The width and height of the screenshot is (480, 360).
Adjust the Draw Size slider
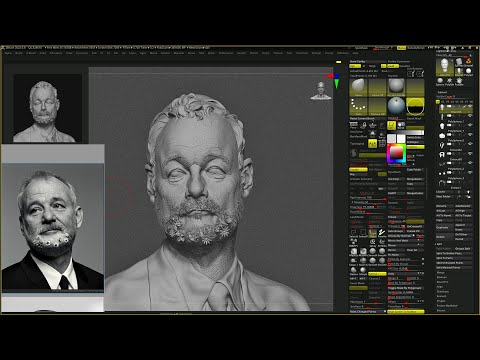(367, 207)
